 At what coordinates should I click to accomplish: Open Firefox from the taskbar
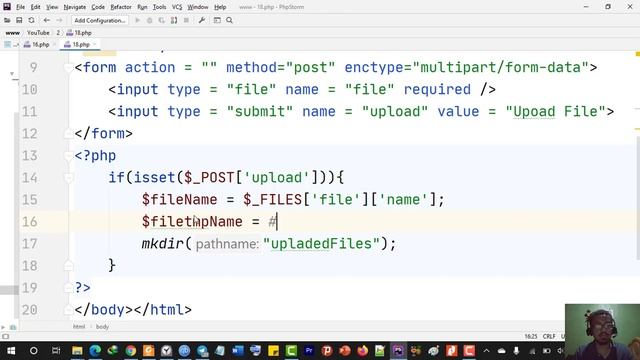tap(362, 350)
